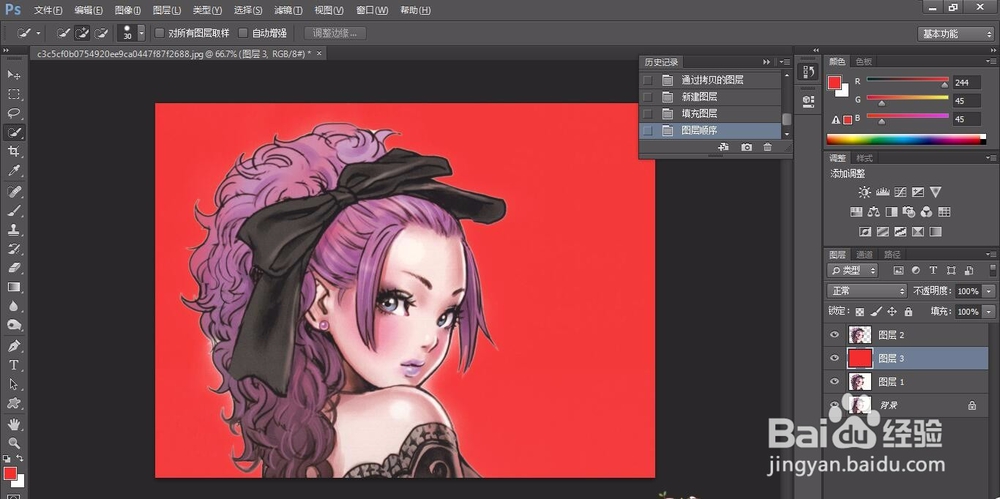
Task: Select the Pen tool
Action: [x=13, y=346]
